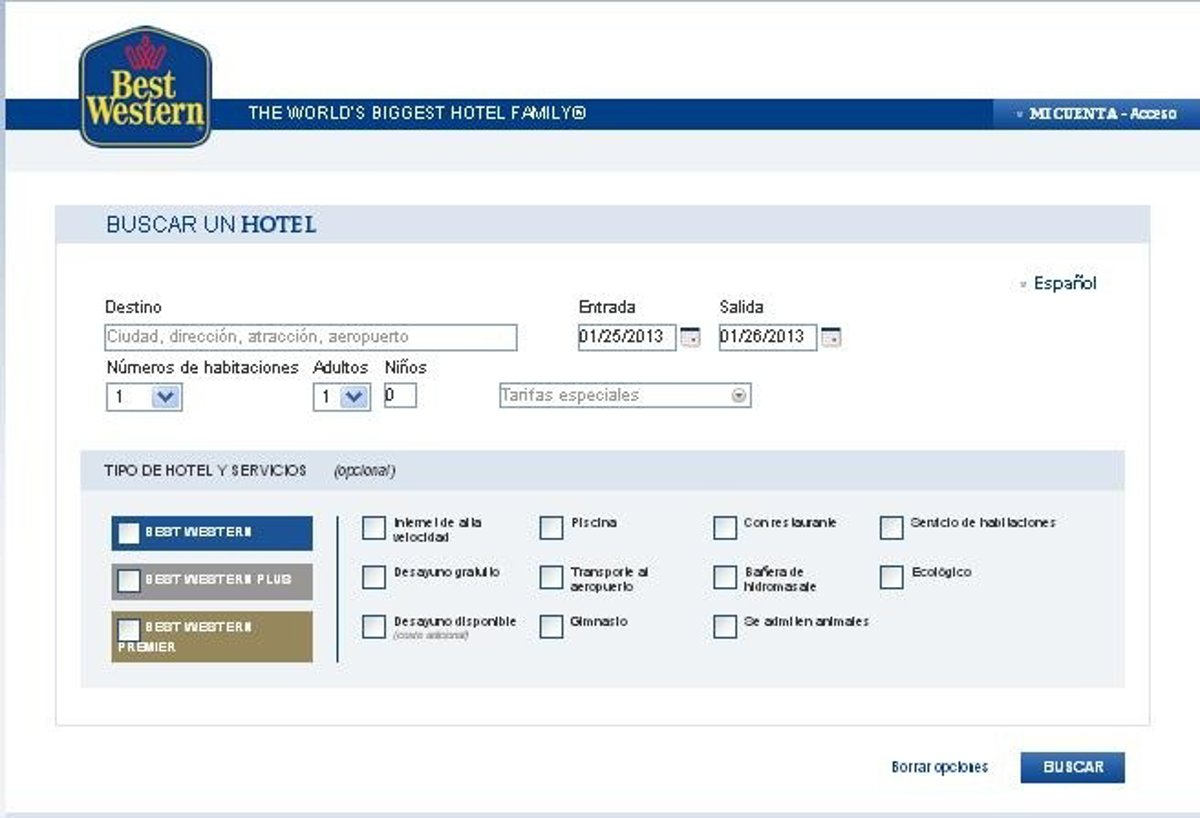Enable the Piscina checkbox
The width and height of the screenshot is (1200, 818).
(x=551, y=528)
